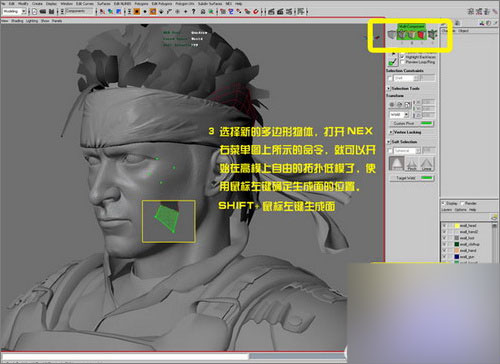Toggle the Preview Loop/Ring checkbox
Image resolution: width=500 pixels, height=364 pixels.
(x=402, y=62)
